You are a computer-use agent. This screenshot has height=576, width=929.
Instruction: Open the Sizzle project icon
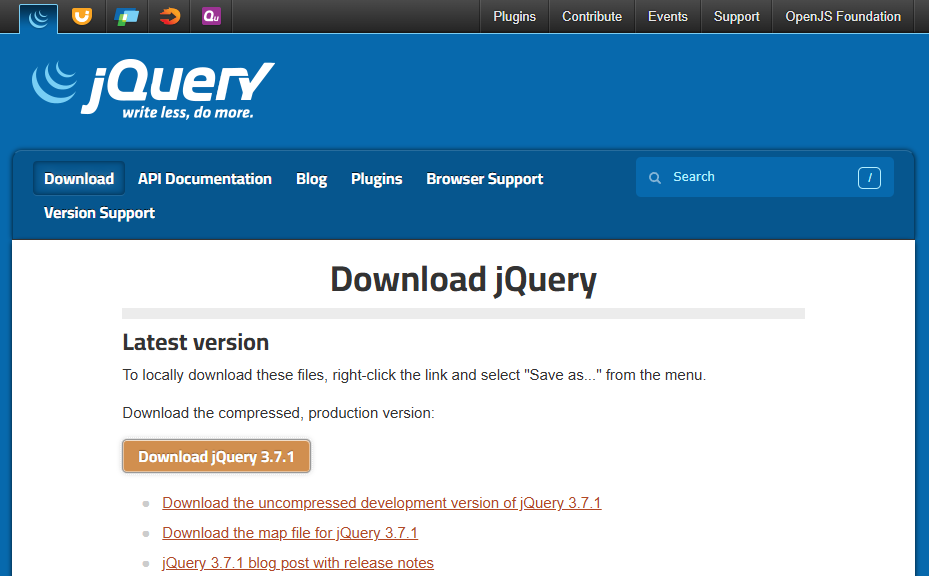coord(170,17)
